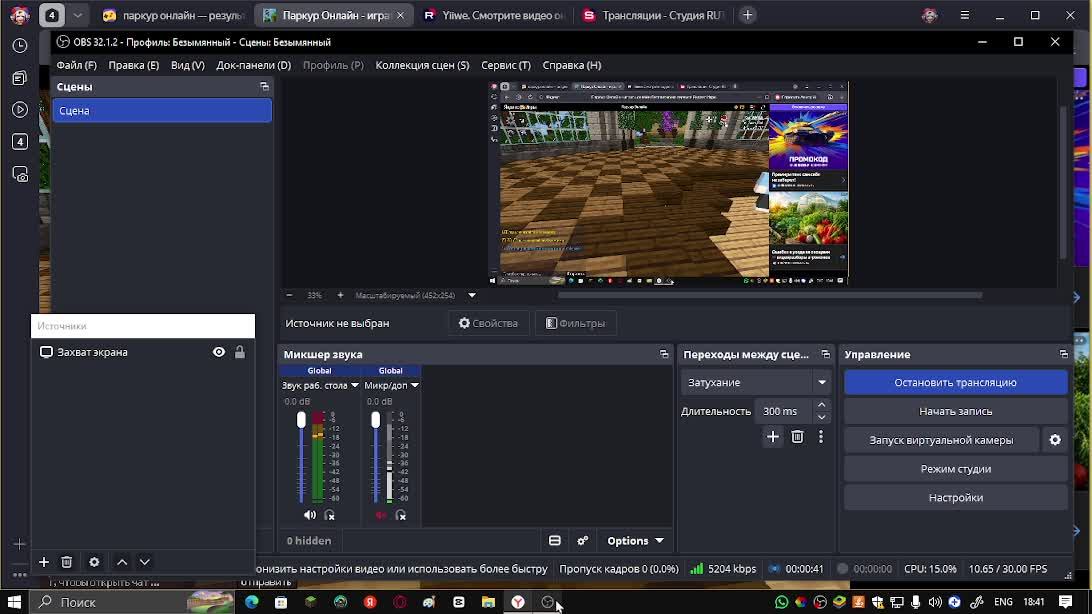The image size is (1092, 614).
Task: Expand the browser tab group dropdown arrow
Action: 78,15
